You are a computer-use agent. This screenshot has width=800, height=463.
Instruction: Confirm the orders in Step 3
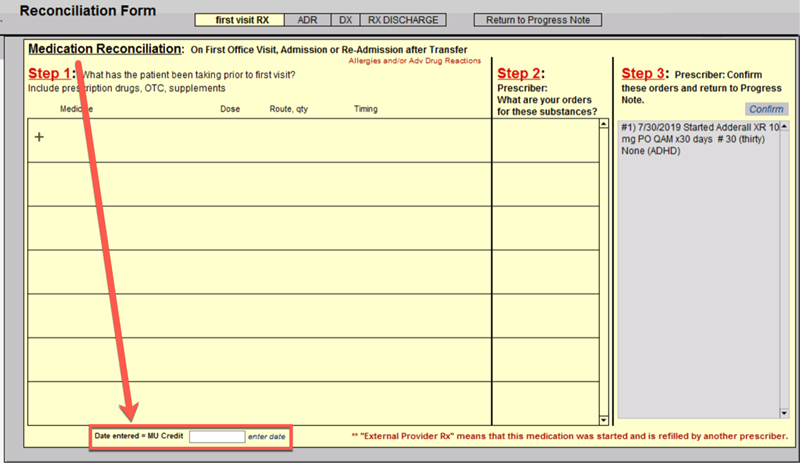(x=766, y=109)
